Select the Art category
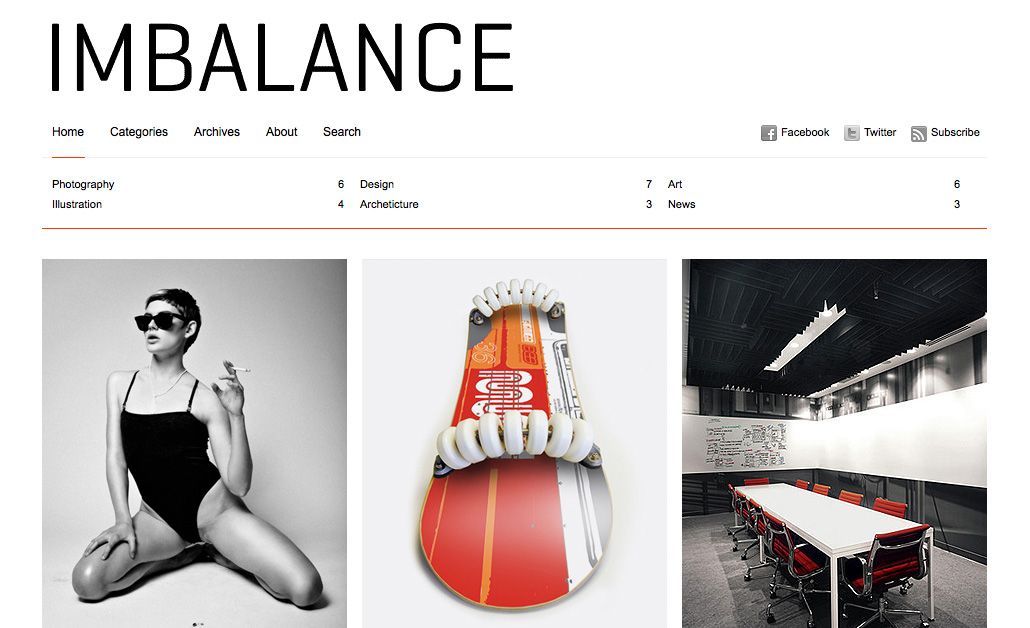Screen dimensions: 1030x628 pyautogui.click(x=675, y=184)
